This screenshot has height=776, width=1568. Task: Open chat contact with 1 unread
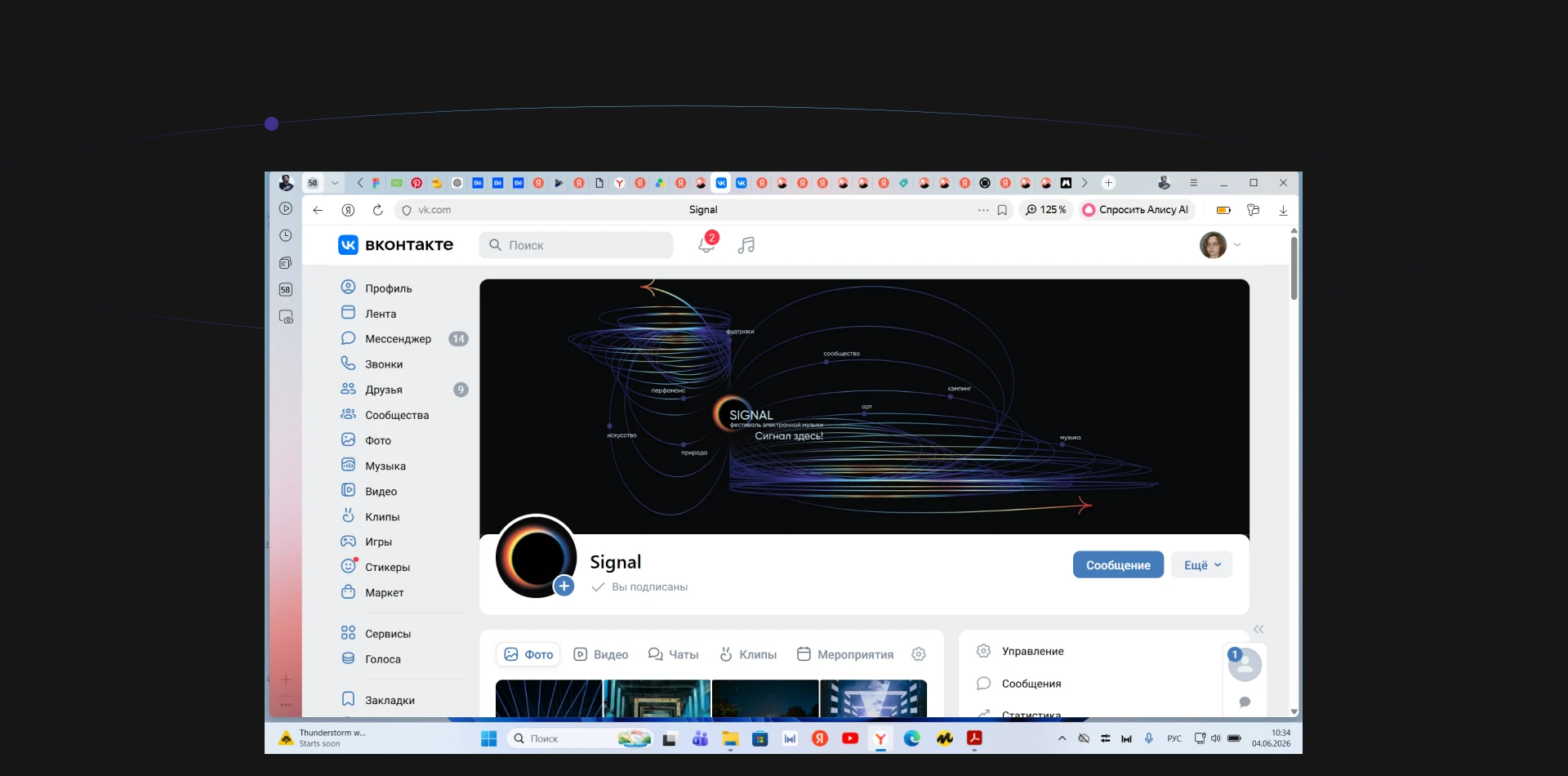pyautogui.click(x=1245, y=664)
